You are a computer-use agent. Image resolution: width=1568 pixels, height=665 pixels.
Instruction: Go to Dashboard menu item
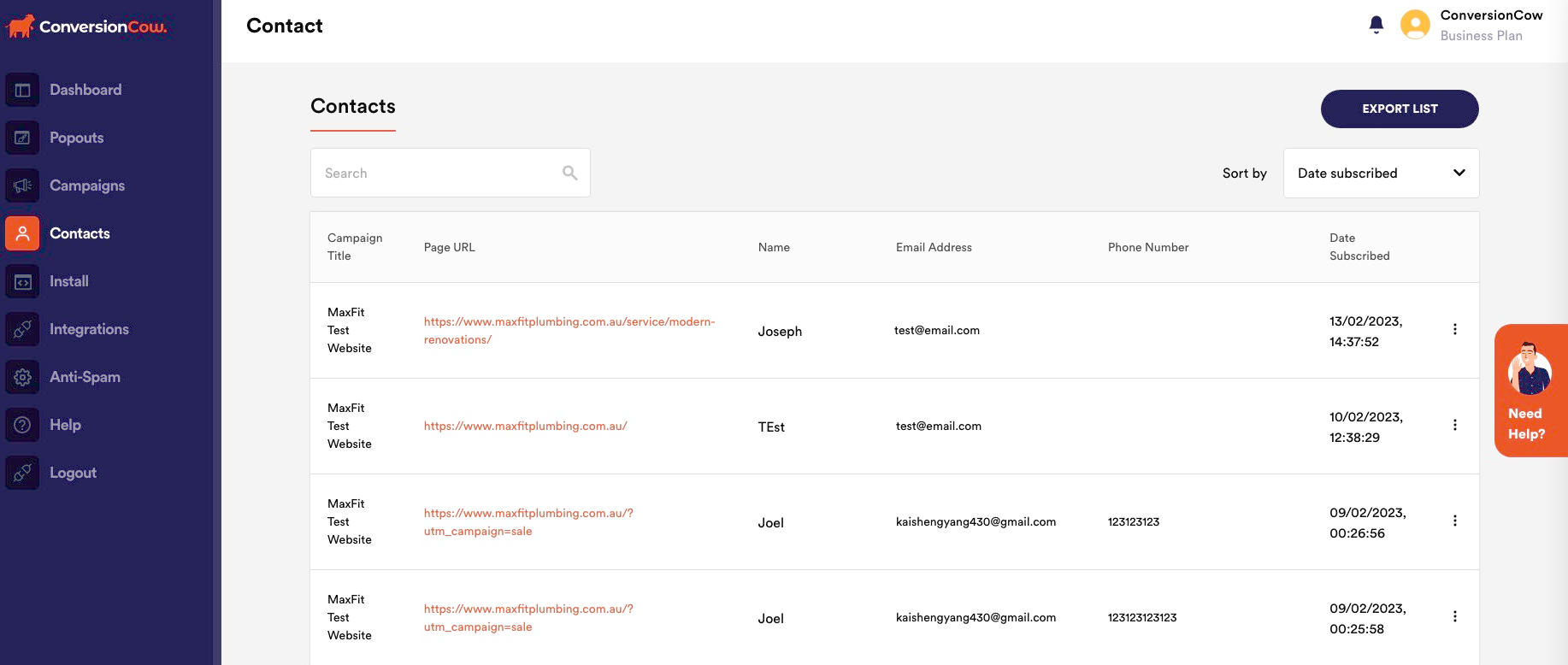coord(85,90)
